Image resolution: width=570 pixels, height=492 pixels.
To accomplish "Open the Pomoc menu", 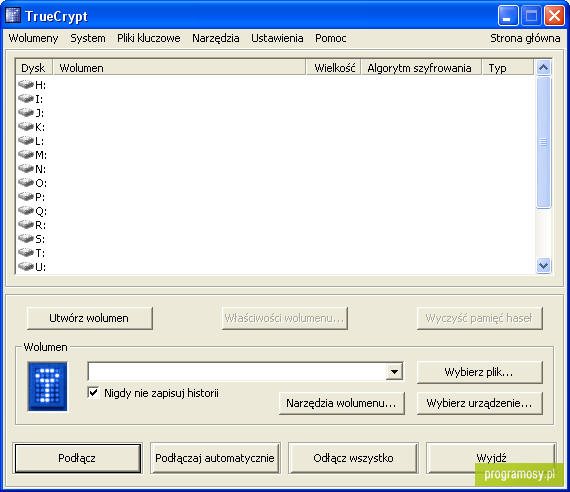I will tap(330, 38).
